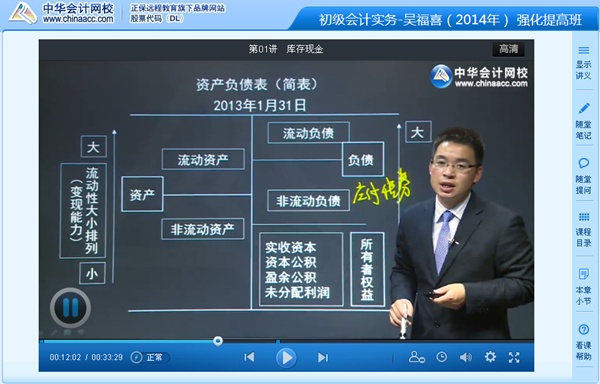Click the course title 初级会计实务-吴福喜 banner

pyautogui.click(x=450, y=20)
